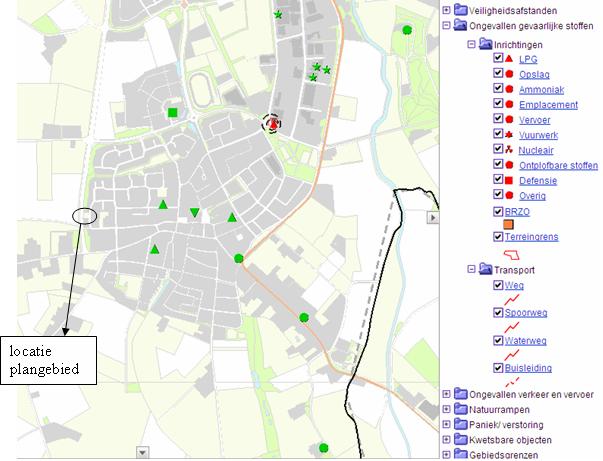Image resolution: width=603 pixels, height=461 pixels.
Task: Click the Natuurrampen folder icon
Action: point(460,409)
